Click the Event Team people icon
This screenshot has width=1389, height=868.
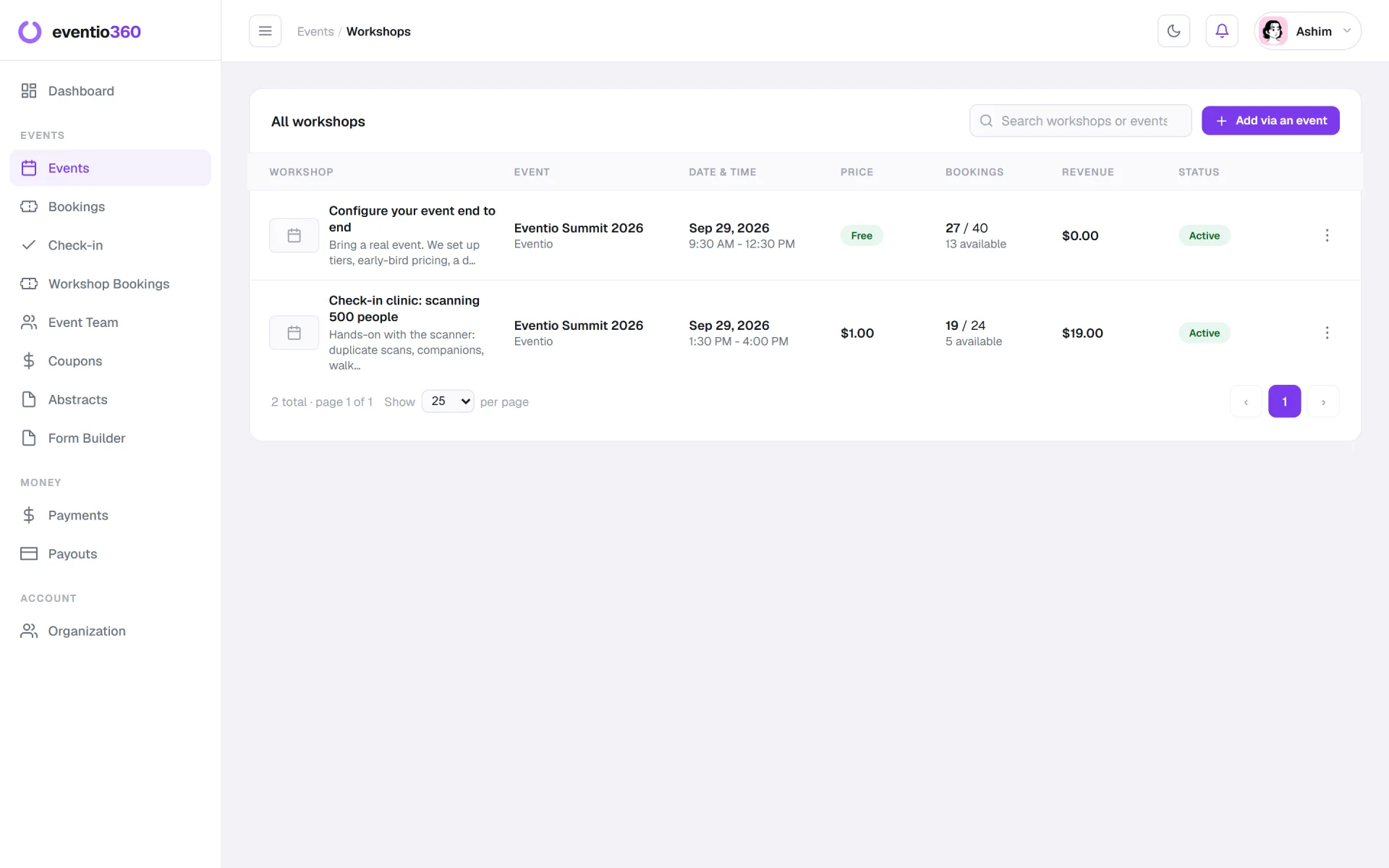pos(29,323)
